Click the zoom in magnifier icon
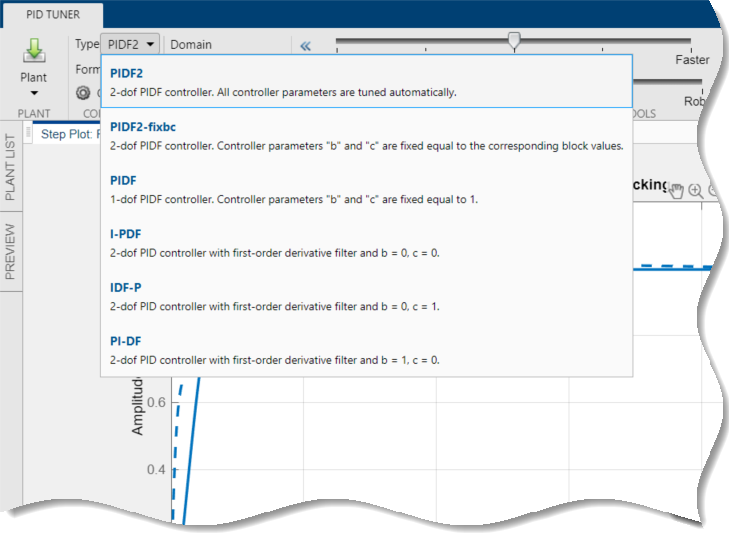 (x=695, y=190)
